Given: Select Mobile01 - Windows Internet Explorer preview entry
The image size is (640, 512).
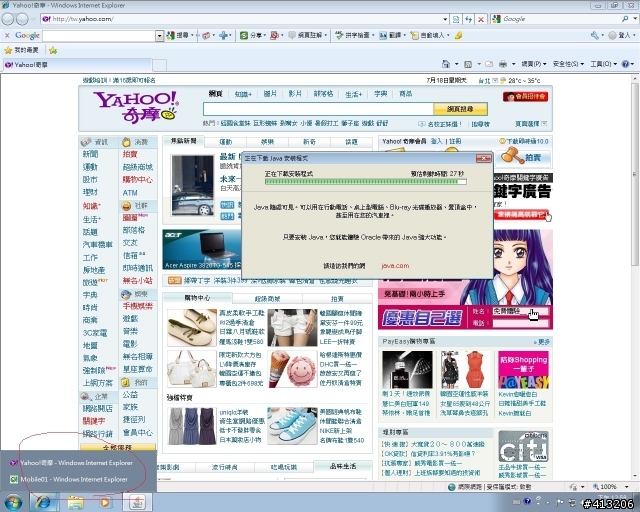Looking at the screenshot, I should [74, 479].
